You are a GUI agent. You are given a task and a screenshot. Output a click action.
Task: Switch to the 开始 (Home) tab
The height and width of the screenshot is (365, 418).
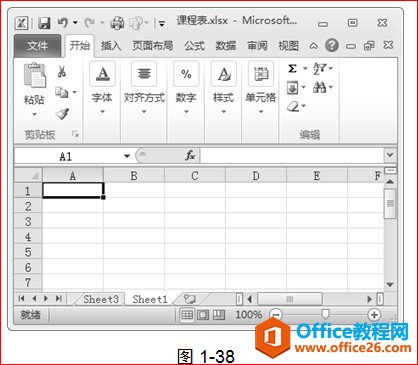point(80,45)
